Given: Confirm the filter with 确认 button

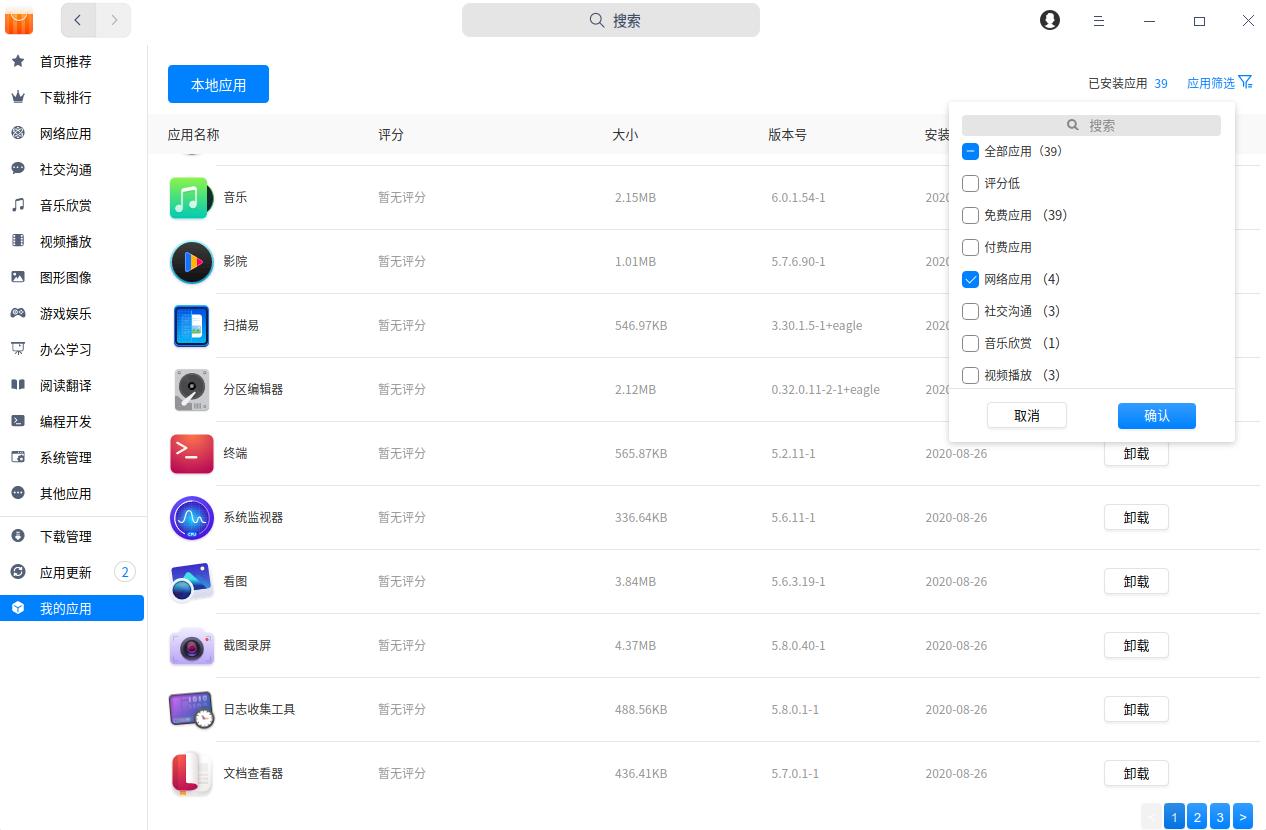Looking at the screenshot, I should [1156, 415].
